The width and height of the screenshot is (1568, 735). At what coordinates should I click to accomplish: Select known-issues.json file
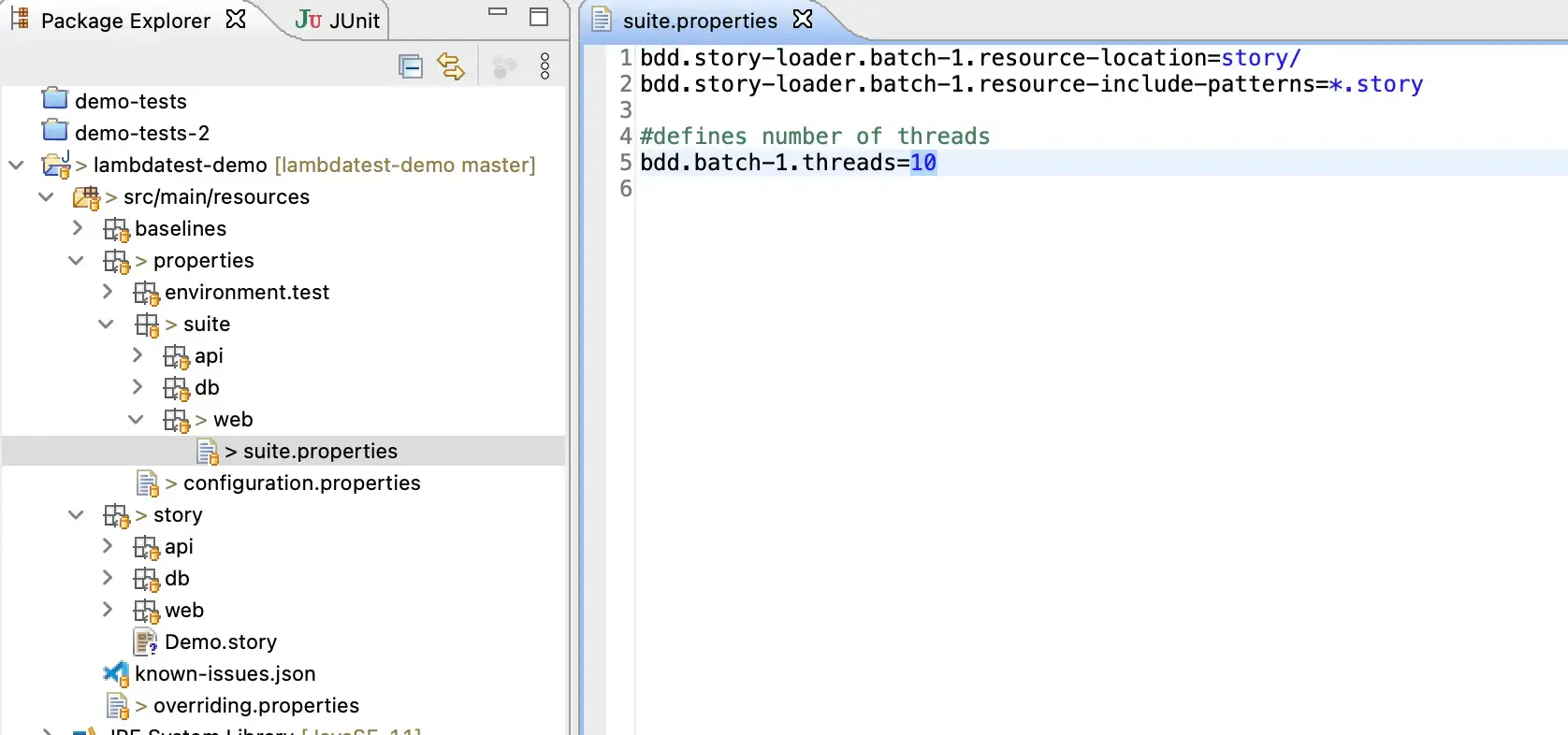(x=225, y=674)
